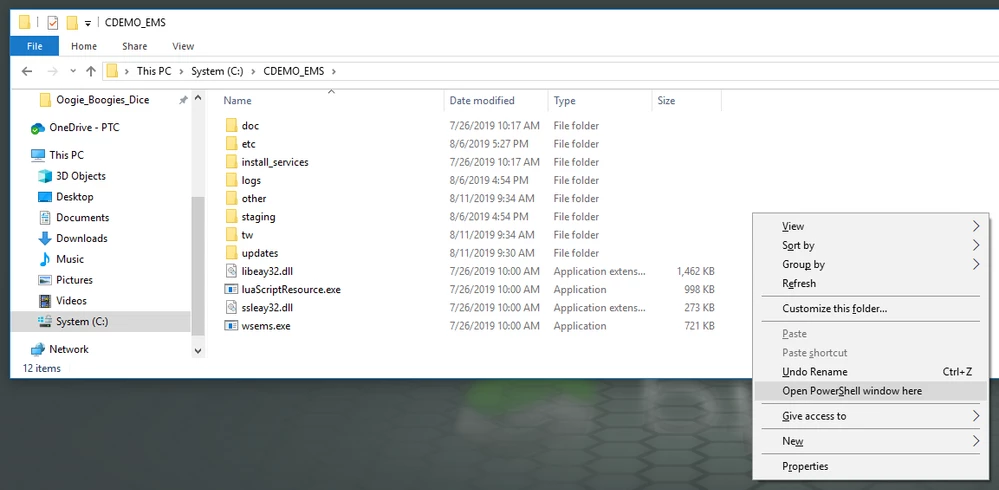Open Customize Quick Access Toolbar dropdown
This screenshot has width=999, height=490.
click(88, 24)
